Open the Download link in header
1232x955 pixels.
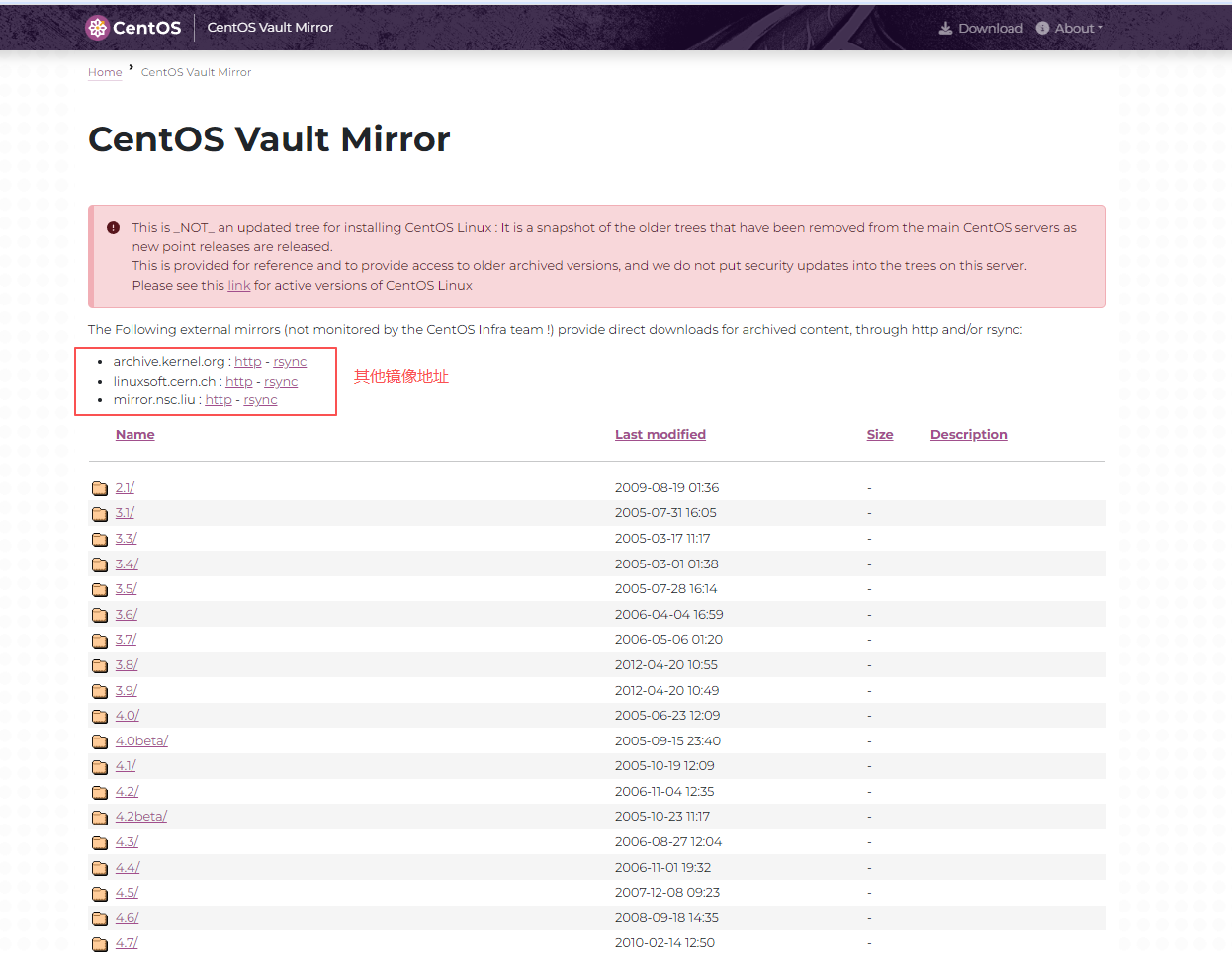(981, 28)
